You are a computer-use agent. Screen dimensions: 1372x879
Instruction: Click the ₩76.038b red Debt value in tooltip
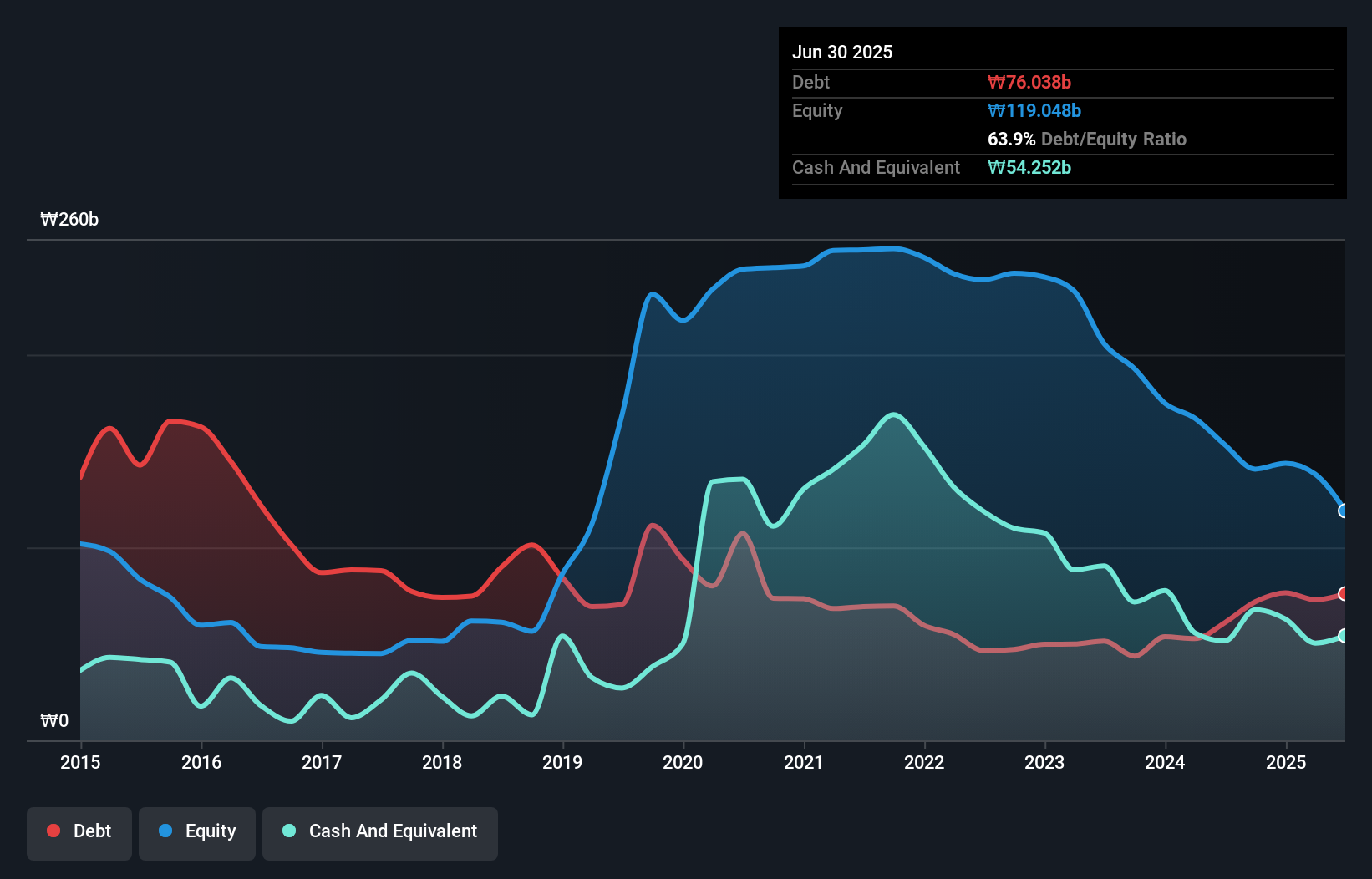click(x=1030, y=82)
